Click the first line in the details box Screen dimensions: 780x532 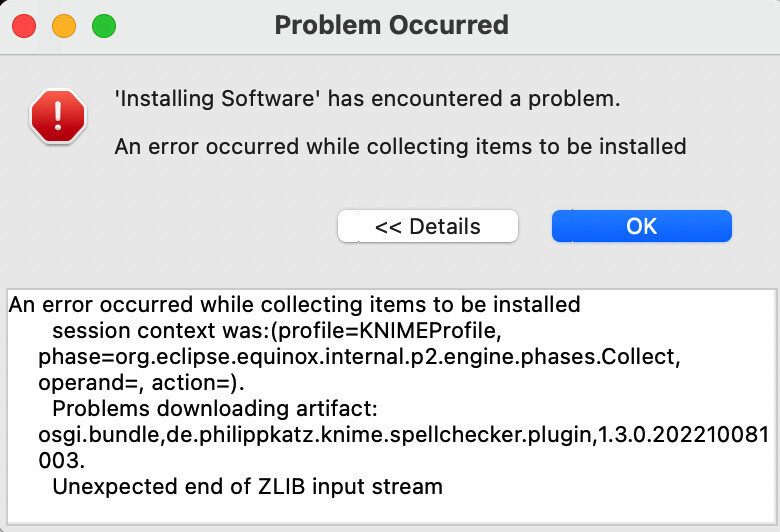tap(294, 304)
